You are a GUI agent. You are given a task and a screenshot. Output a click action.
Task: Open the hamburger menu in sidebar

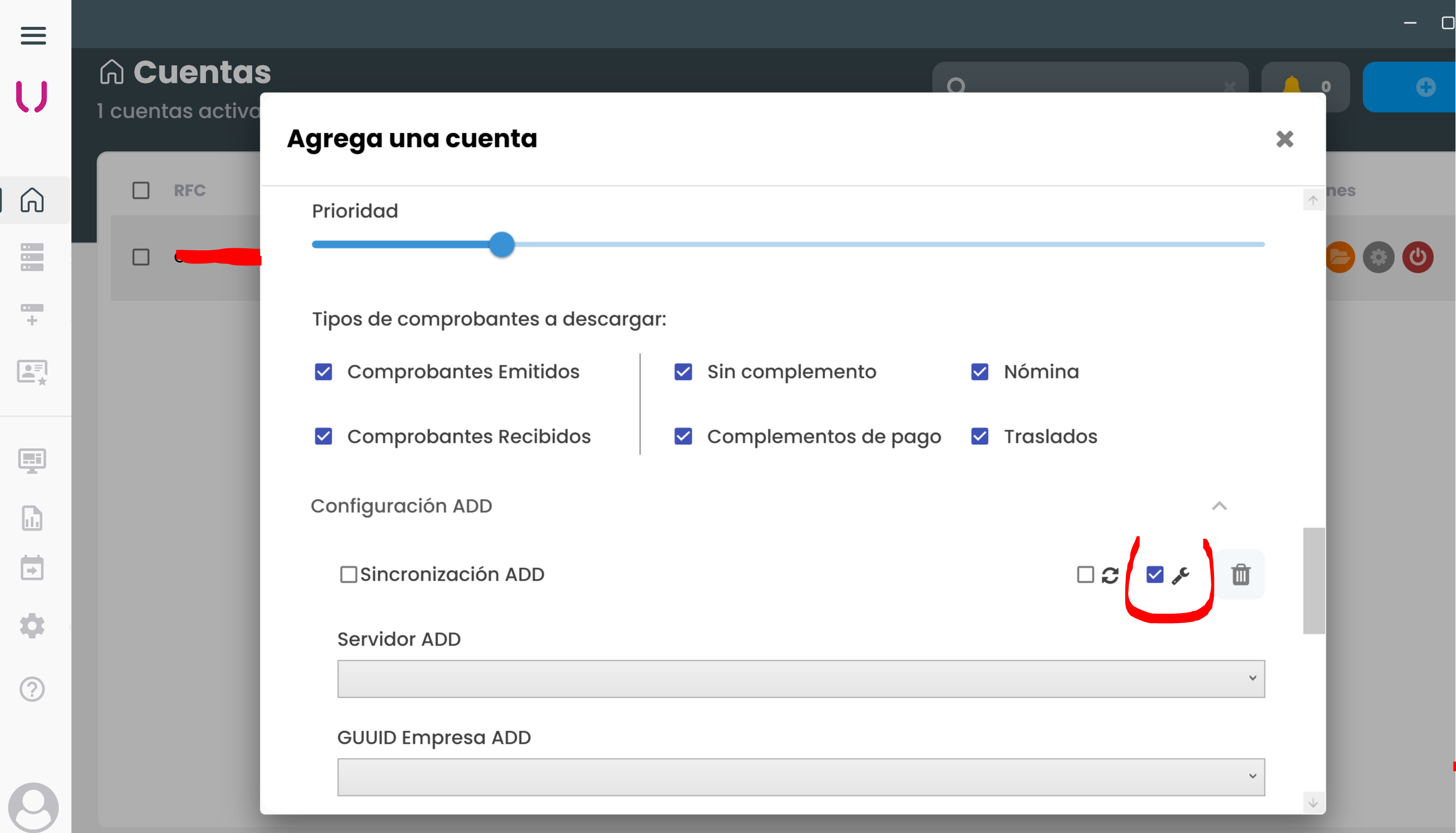33,35
